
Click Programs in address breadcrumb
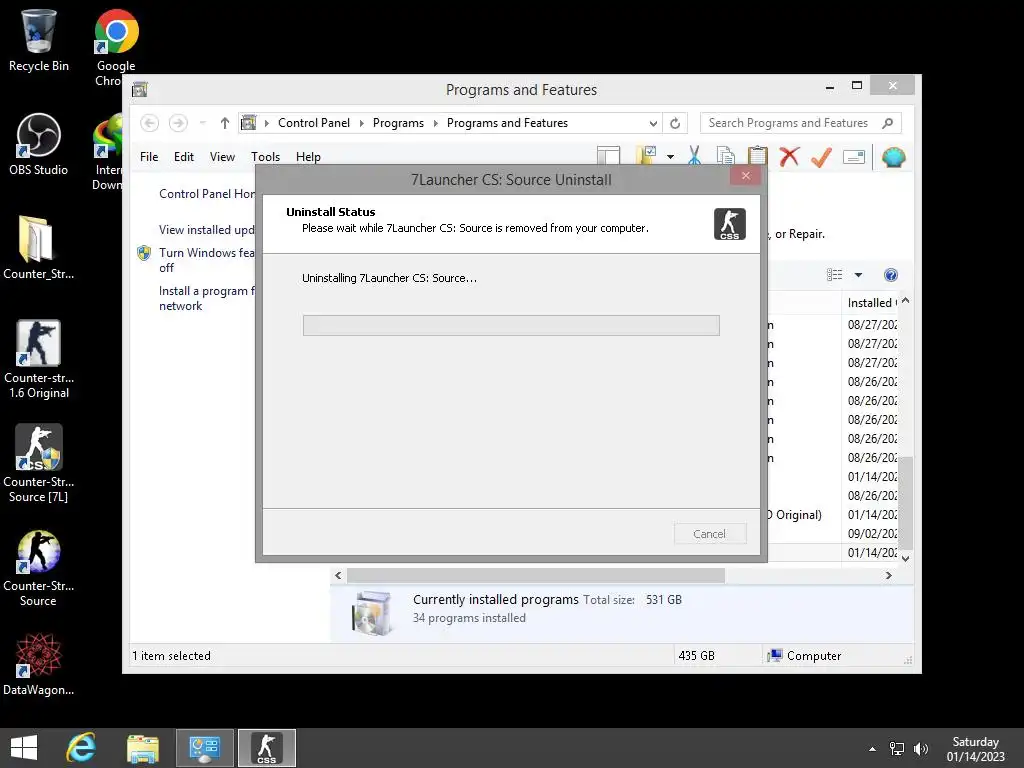(398, 123)
